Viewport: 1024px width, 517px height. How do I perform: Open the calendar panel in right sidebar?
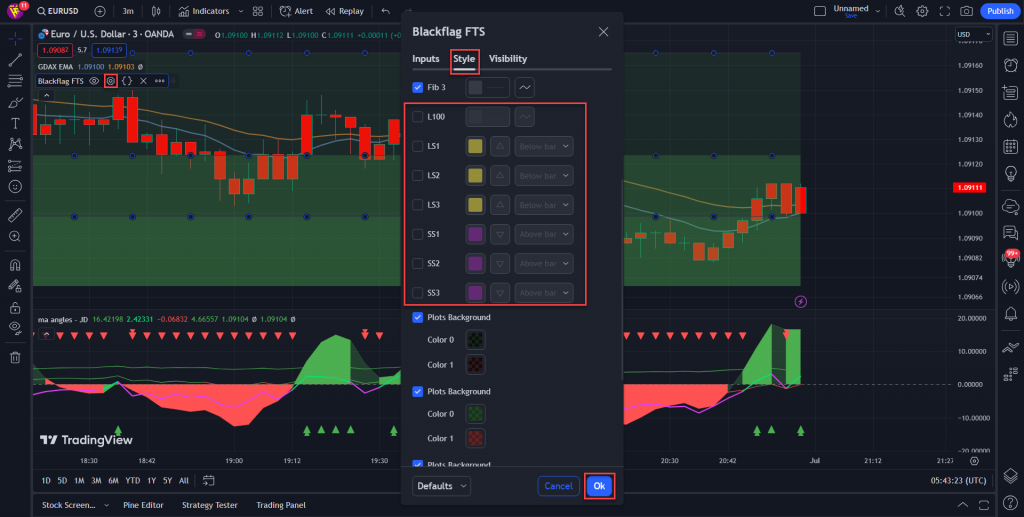tap(1010, 146)
